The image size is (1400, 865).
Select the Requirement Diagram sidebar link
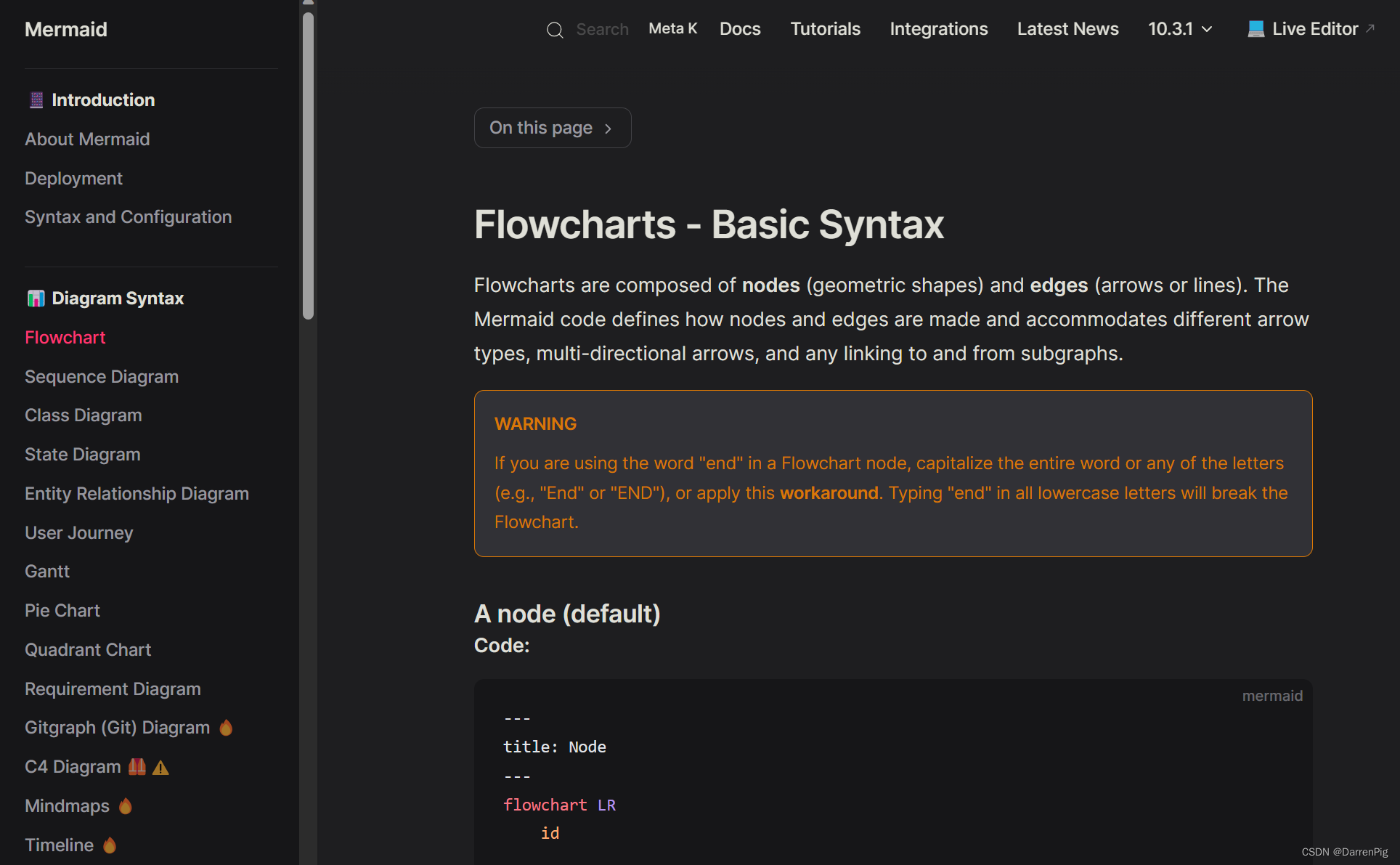click(x=113, y=688)
